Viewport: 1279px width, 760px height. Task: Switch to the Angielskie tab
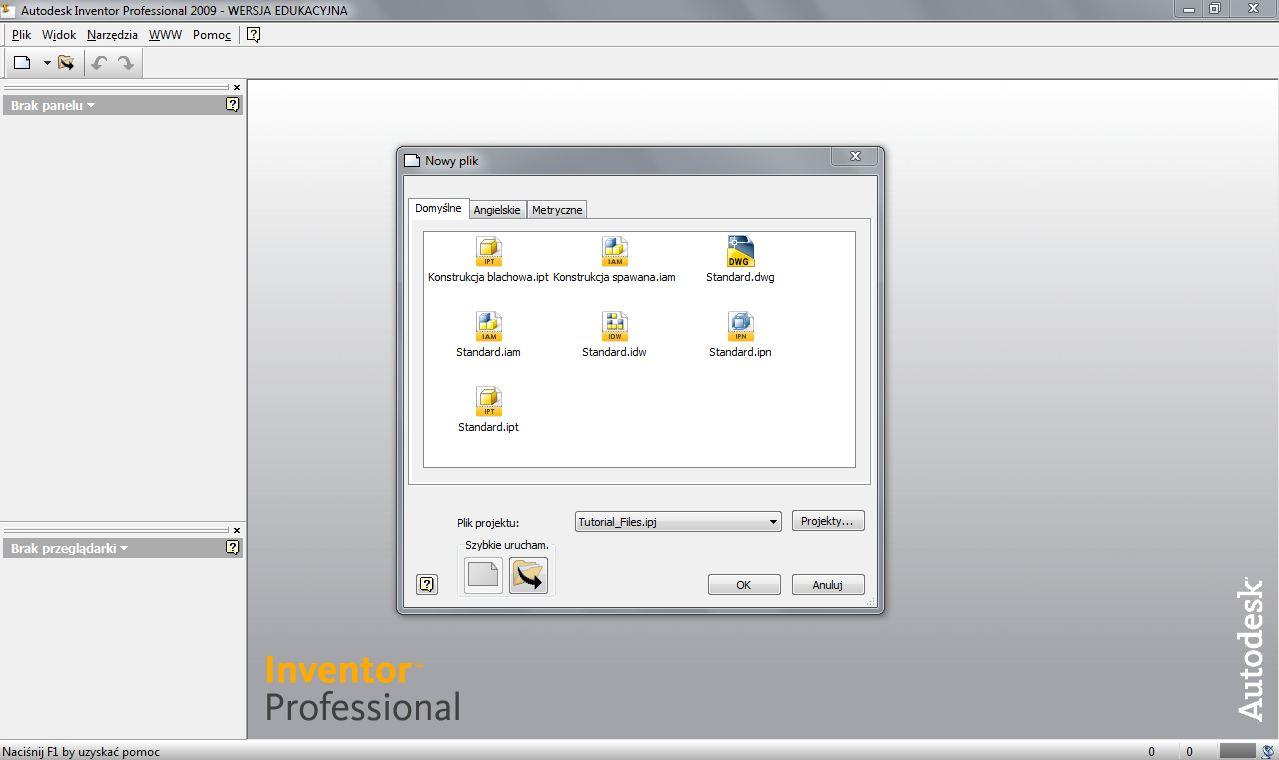point(497,210)
